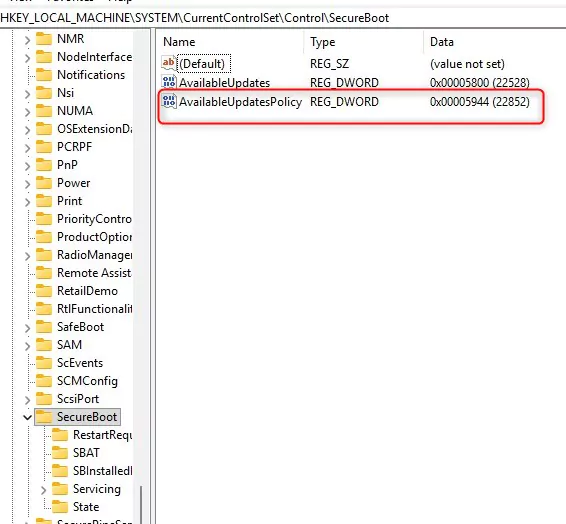
Task: Click the SecureBoot folder icon
Action: [44, 417]
